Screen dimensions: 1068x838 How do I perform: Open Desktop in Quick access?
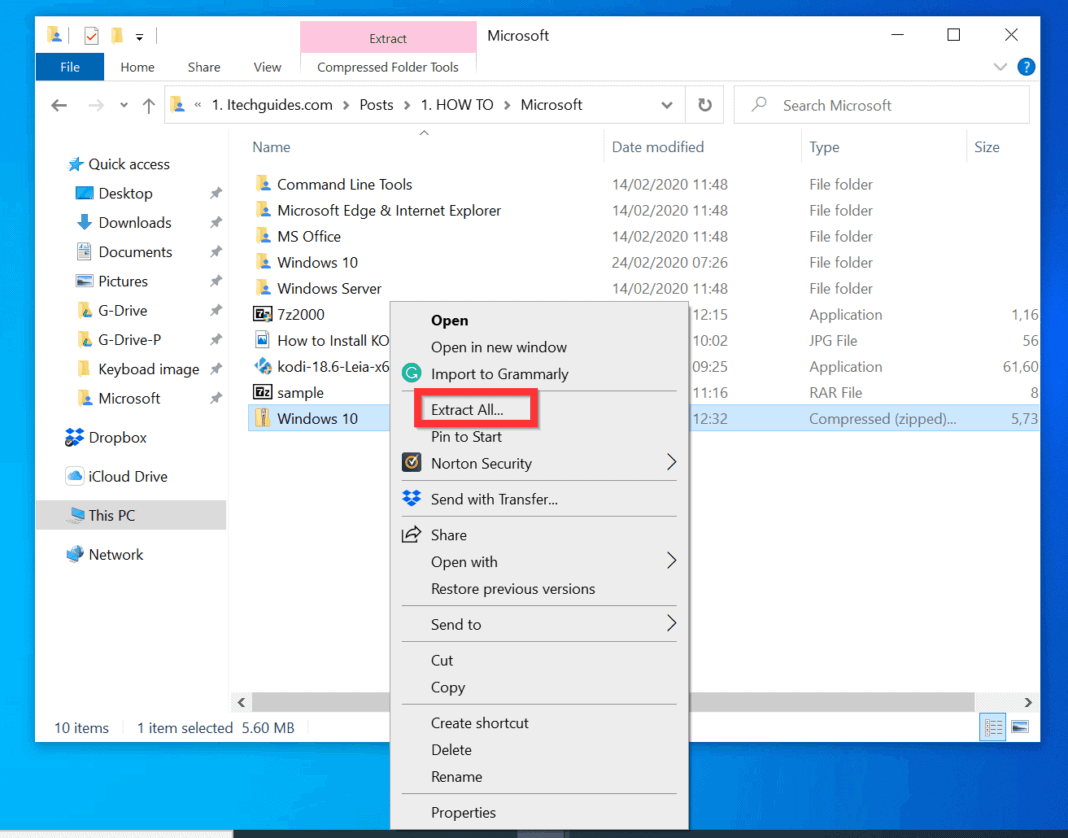[125, 193]
